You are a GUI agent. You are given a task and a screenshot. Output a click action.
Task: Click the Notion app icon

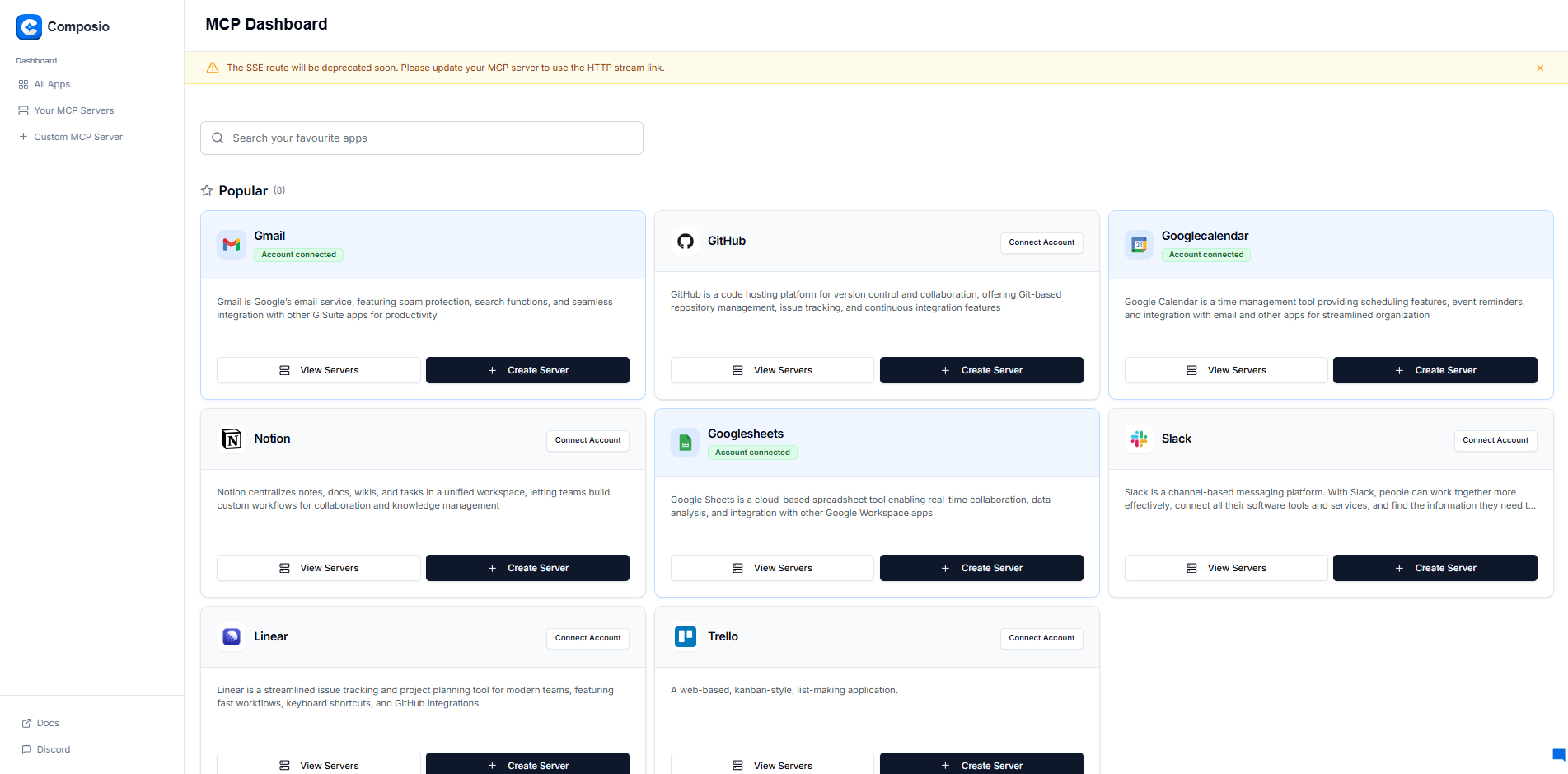[x=232, y=439]
